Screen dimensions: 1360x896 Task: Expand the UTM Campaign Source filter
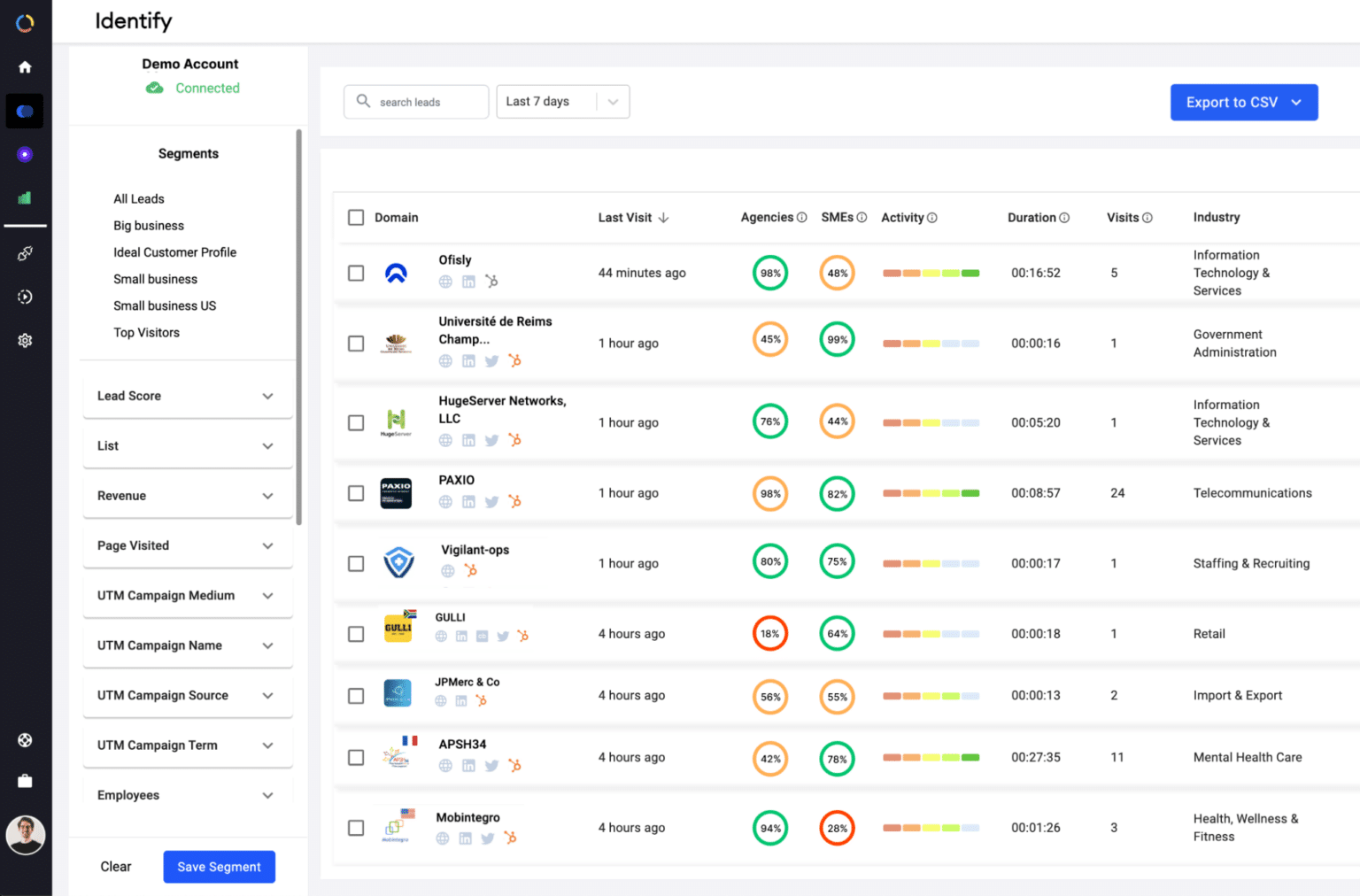(x=187, y=696)
